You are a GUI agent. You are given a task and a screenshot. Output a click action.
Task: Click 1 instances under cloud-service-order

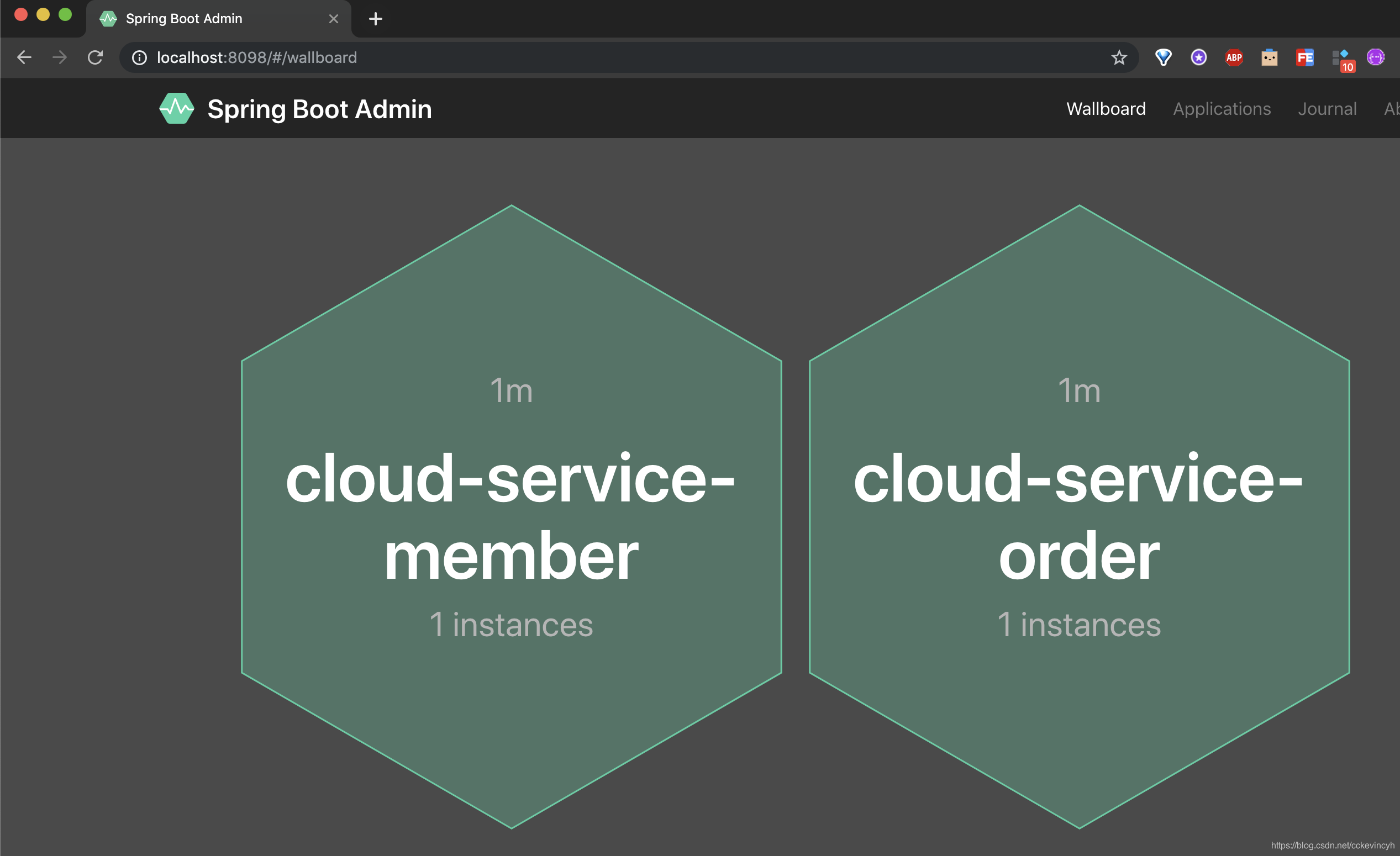pos(1079,624)
